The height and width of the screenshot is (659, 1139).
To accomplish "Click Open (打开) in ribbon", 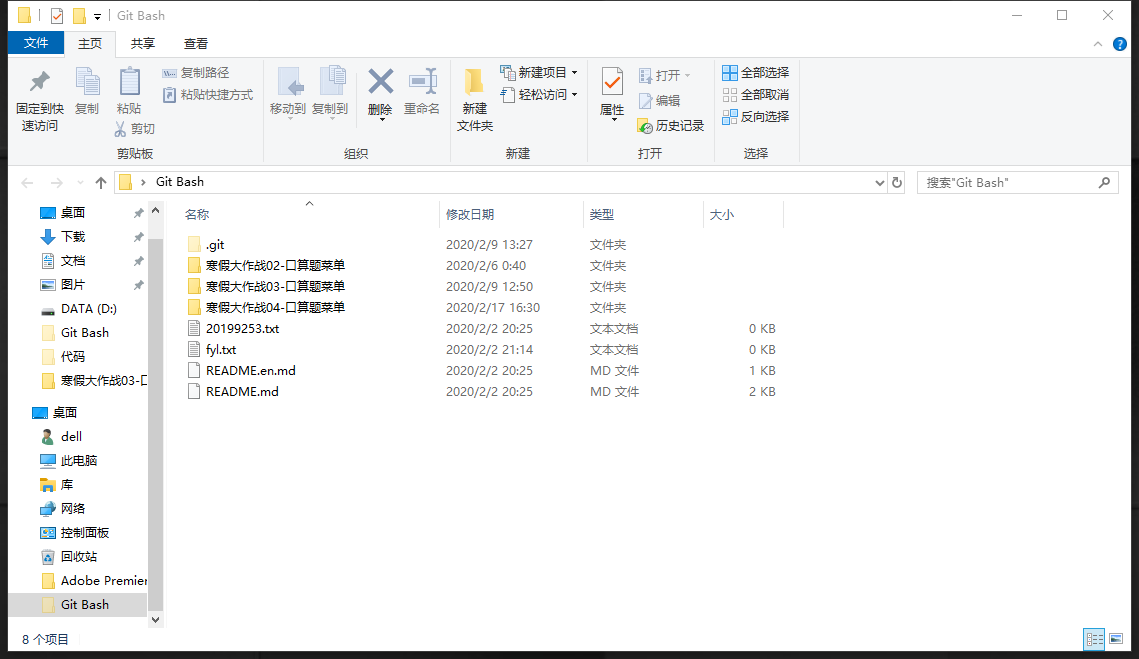I will coord(664,76).
